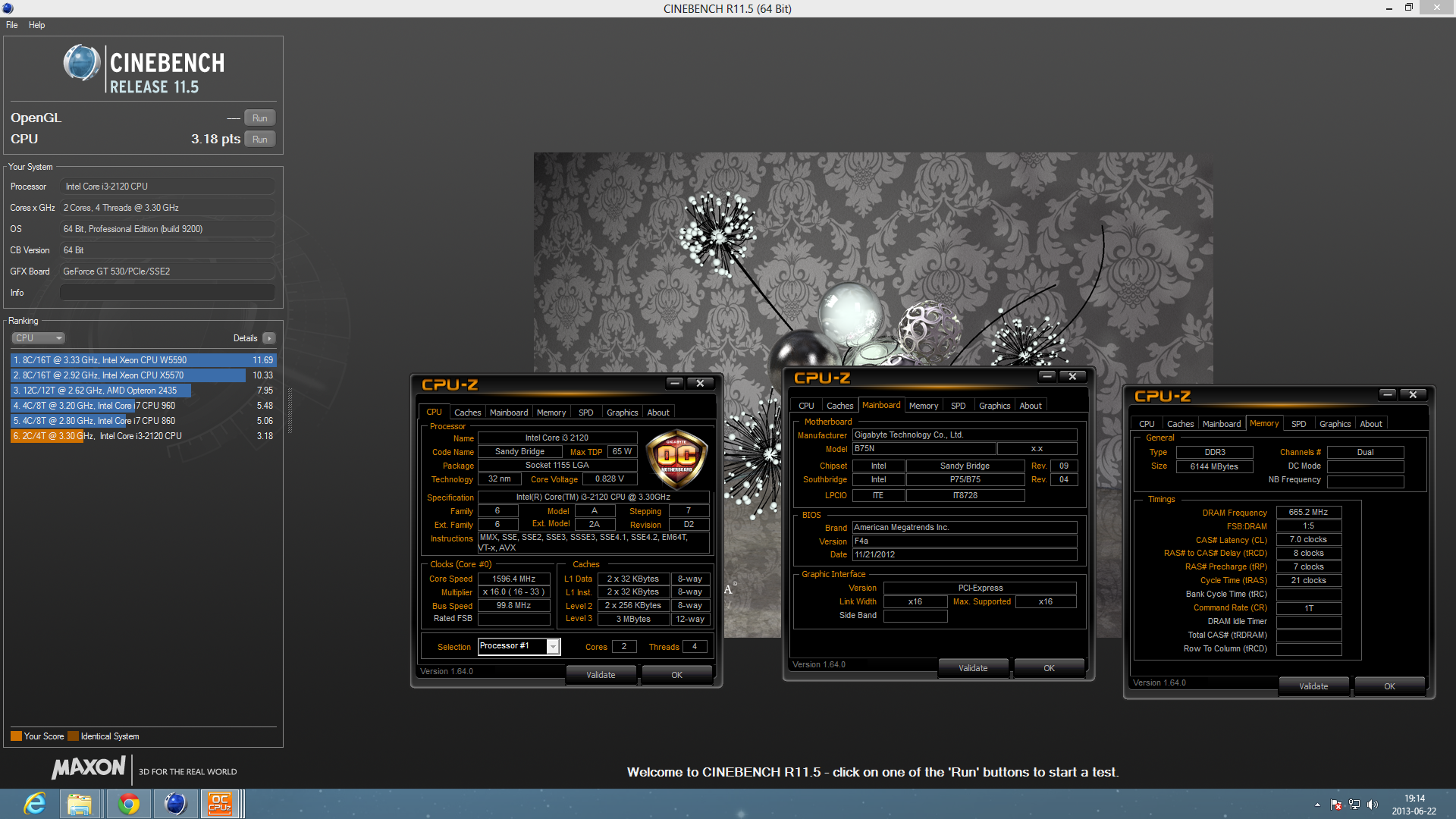
Task: Open Caches tab in Mainboard CPU-Z window
Action: click(840, 406)
